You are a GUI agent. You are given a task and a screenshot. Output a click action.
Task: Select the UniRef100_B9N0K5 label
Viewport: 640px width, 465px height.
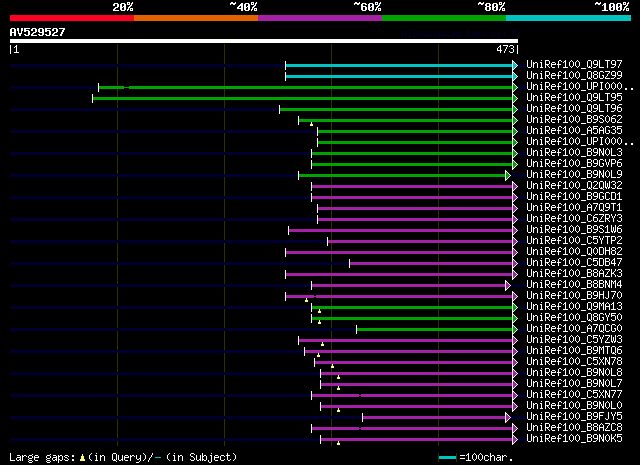click(574, 439)
